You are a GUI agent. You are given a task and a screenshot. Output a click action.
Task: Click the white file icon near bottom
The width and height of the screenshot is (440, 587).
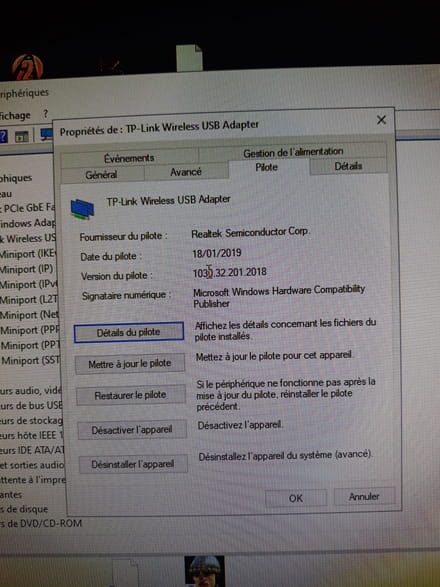point(125,573)
